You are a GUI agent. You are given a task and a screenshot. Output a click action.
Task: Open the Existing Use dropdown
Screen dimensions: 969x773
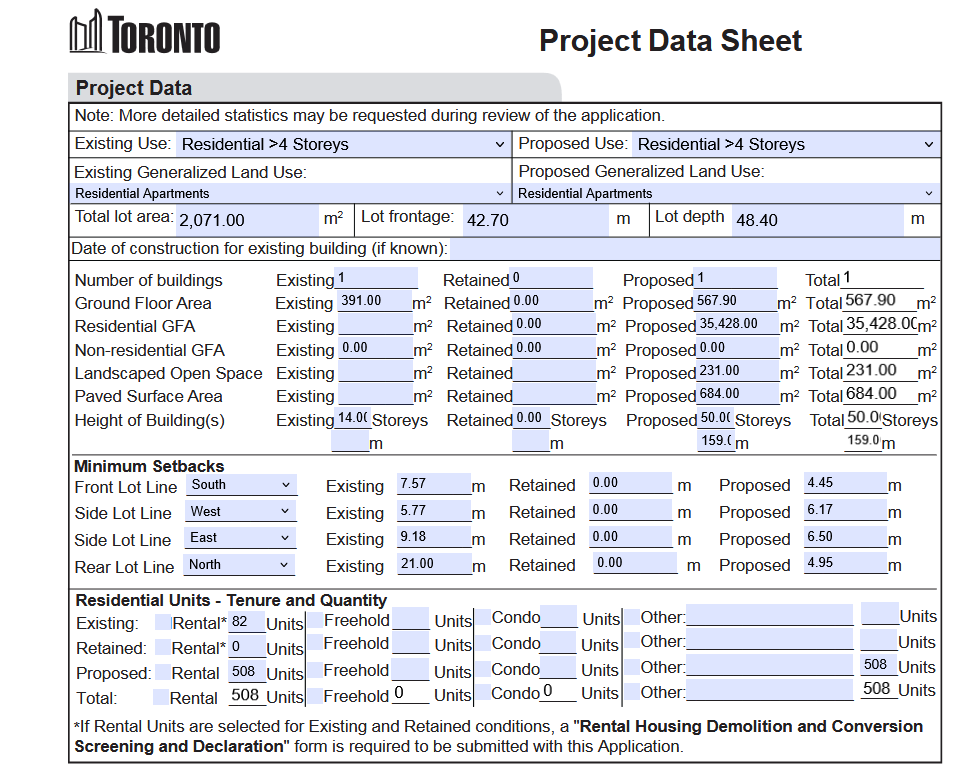(x=343, y=144)
